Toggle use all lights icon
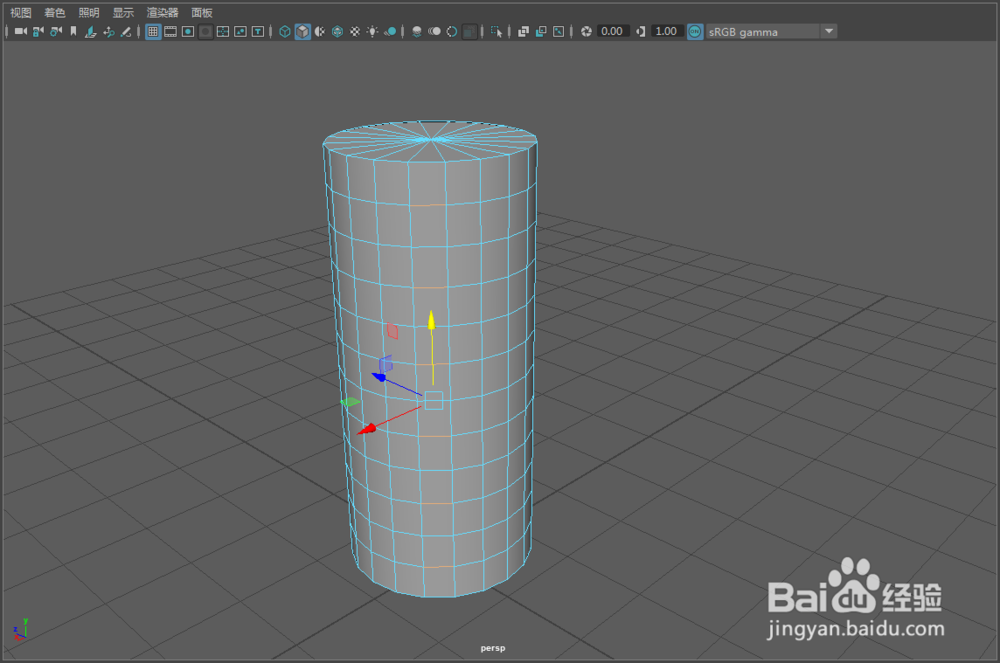Image resolution: width=1000 pixels, height=663 pixels. coord(372,31)
